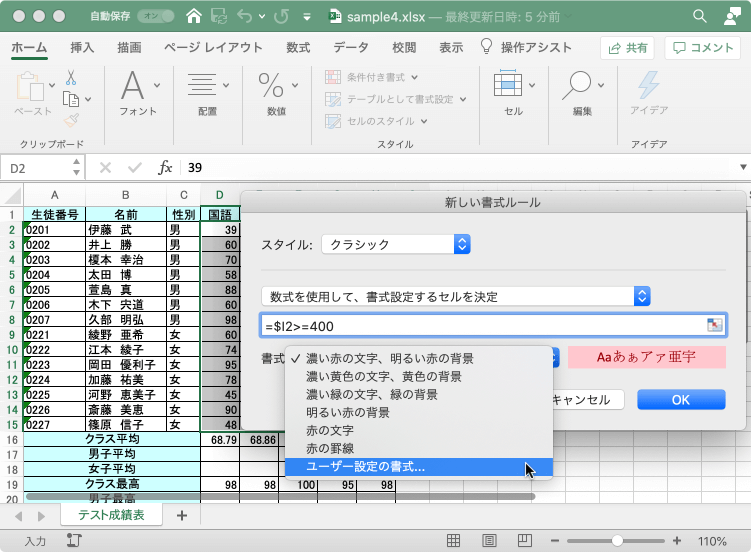
Task: Open Cell Styles (セルのスタイル) menu
Action: pyautogui.click(x=376, y=121)
